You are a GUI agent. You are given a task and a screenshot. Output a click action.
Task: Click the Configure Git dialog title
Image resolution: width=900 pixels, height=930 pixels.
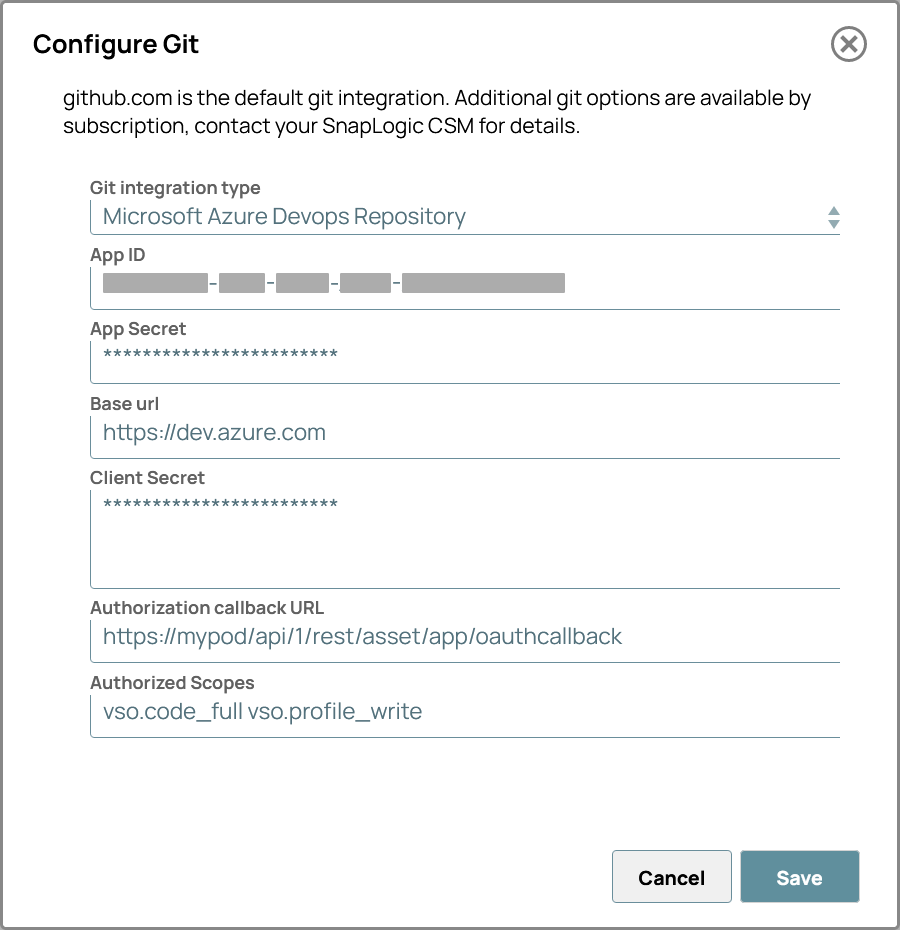coord(116,44)
